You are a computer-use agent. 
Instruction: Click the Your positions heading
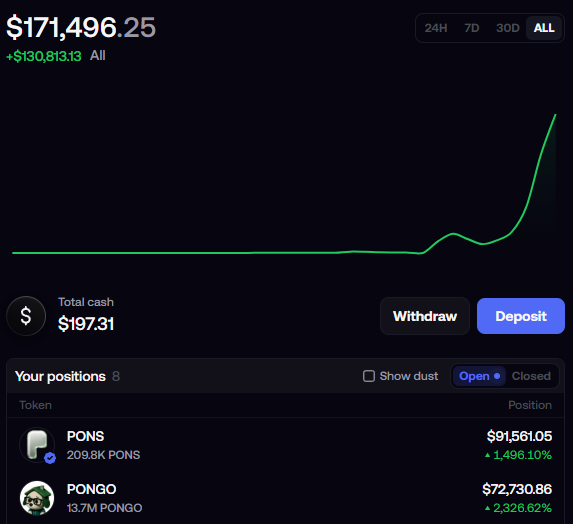coord(60,376)
